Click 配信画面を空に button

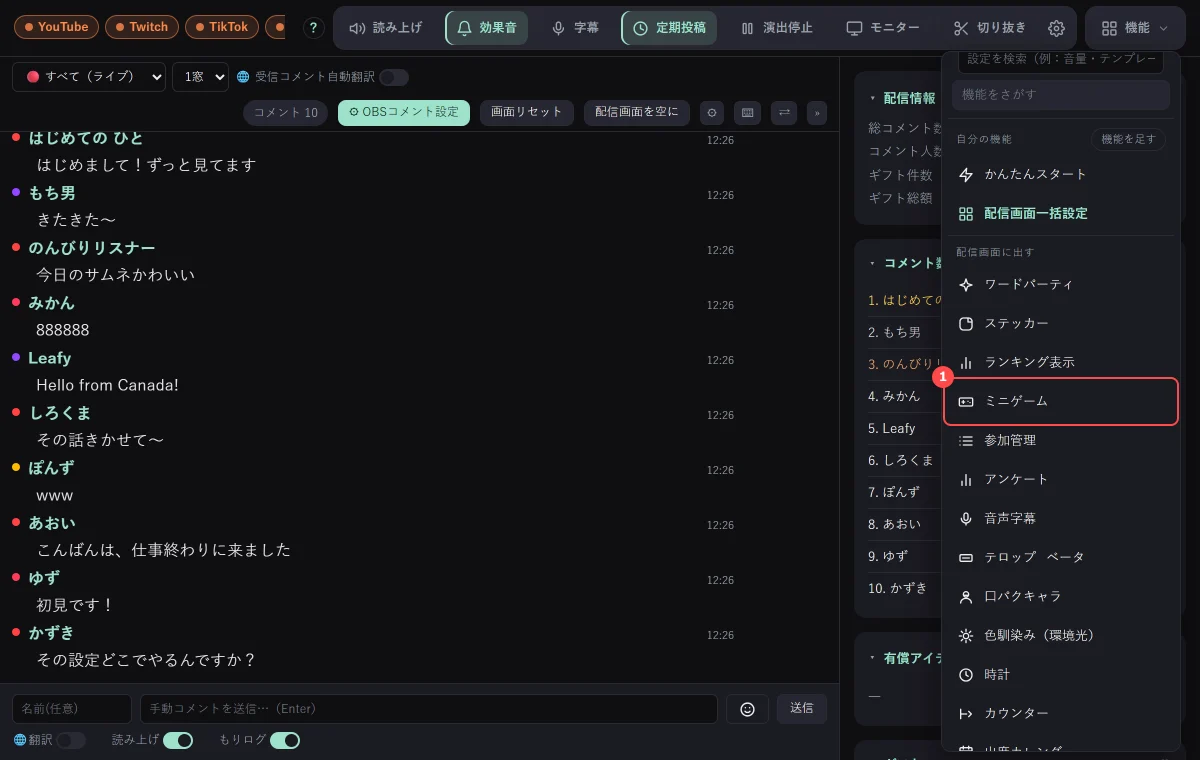point(637,112)
